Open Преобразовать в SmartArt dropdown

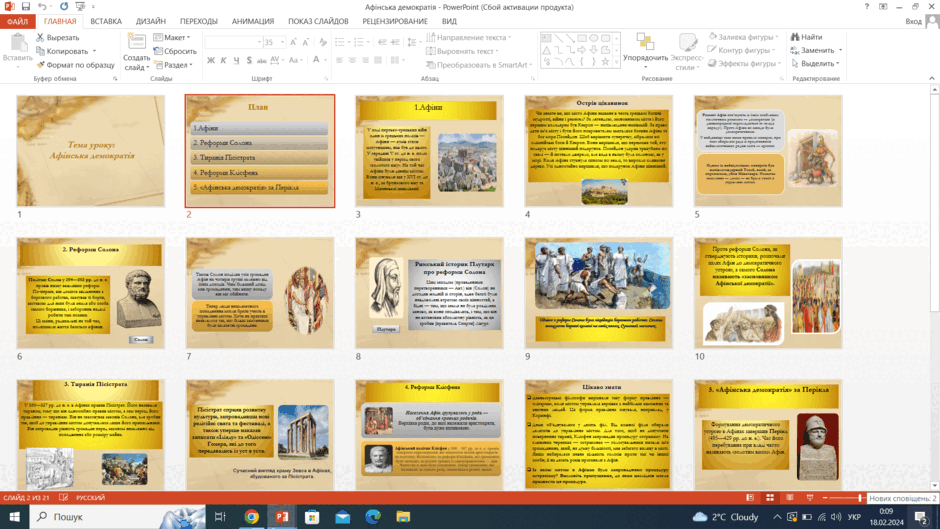point(480,65)
